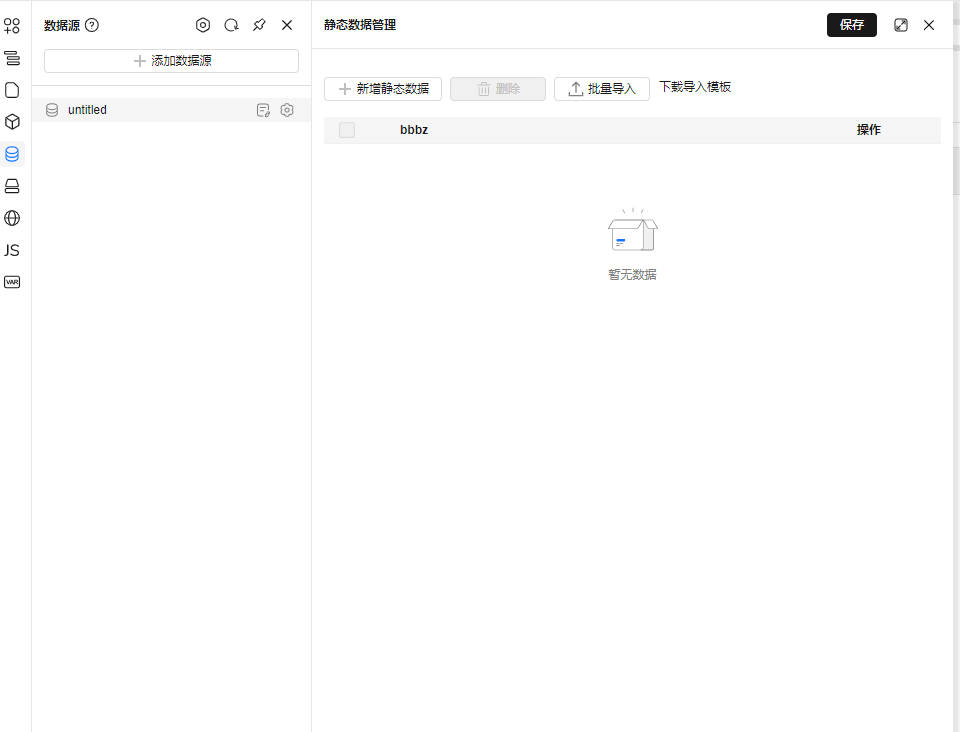960x732 pixels.
Task: Click 批量导入 button
Action: click(x=602, y=89)
